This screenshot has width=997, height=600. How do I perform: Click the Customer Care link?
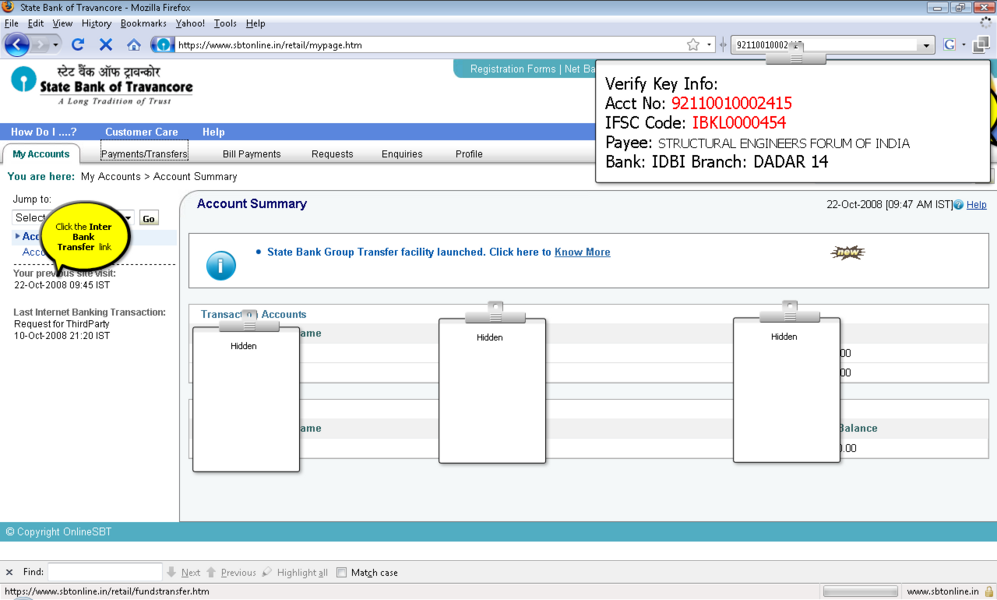[x=141, y=132]
